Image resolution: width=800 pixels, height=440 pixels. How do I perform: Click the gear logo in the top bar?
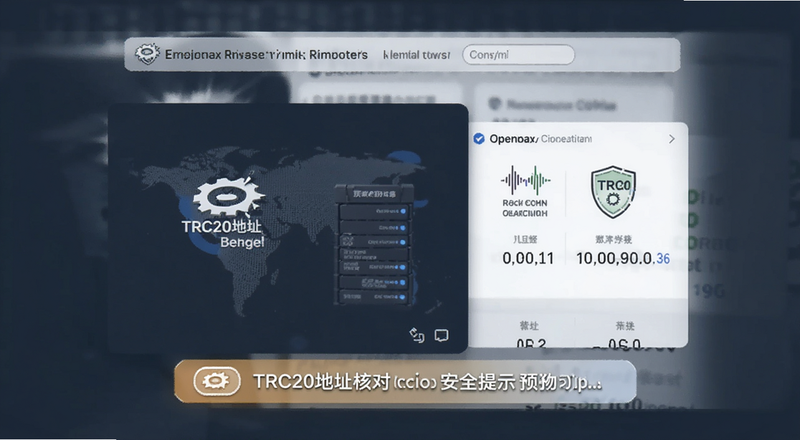(x=147, y=54)
